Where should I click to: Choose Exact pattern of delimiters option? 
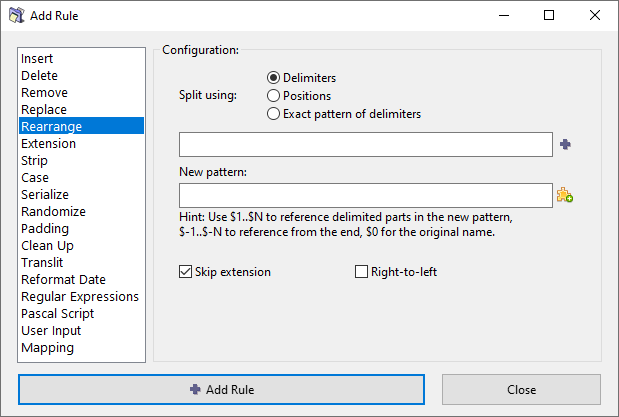click(x=273, y=114)
